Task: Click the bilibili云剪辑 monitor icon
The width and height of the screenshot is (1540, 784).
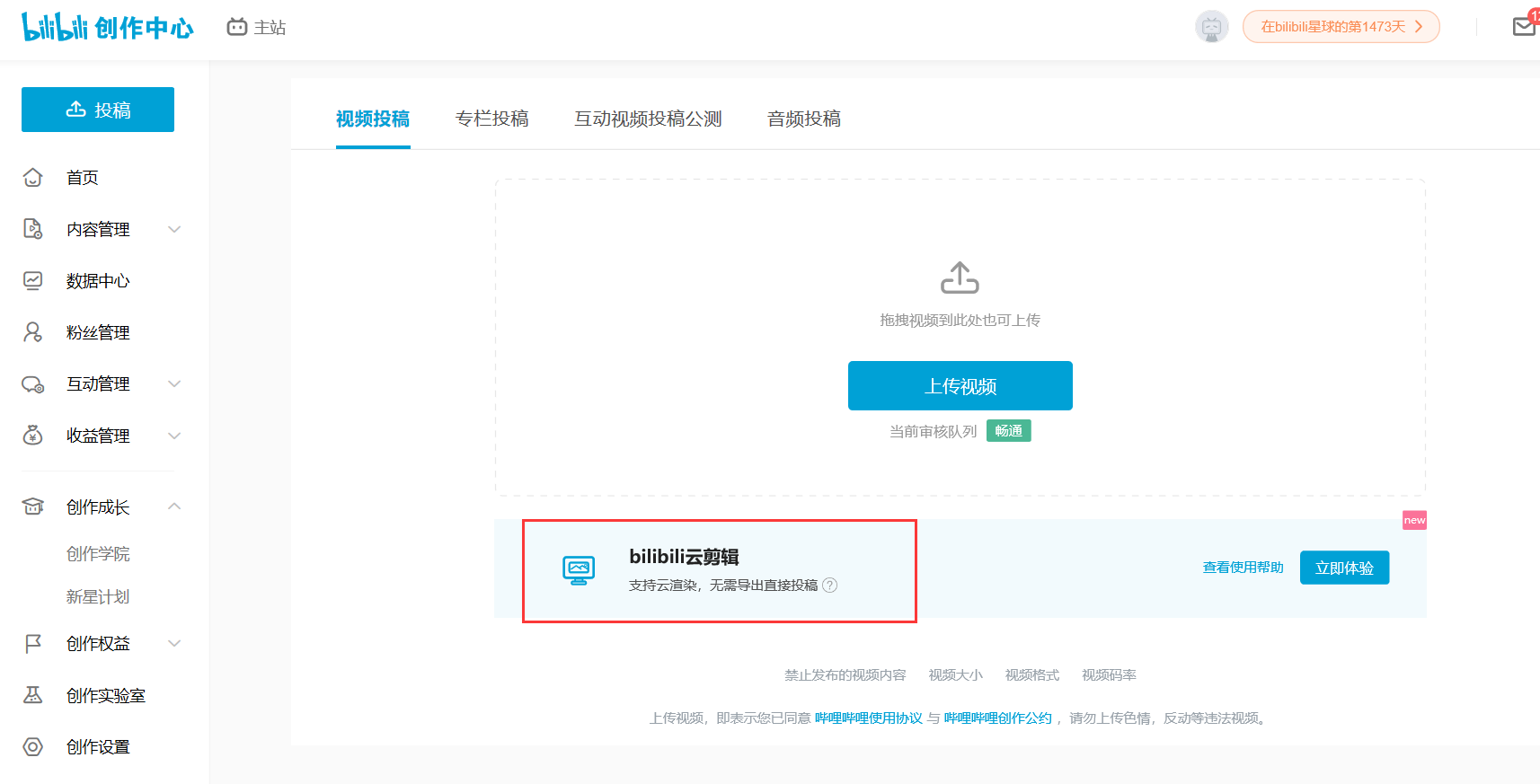Action: click(x=579, y=570)
